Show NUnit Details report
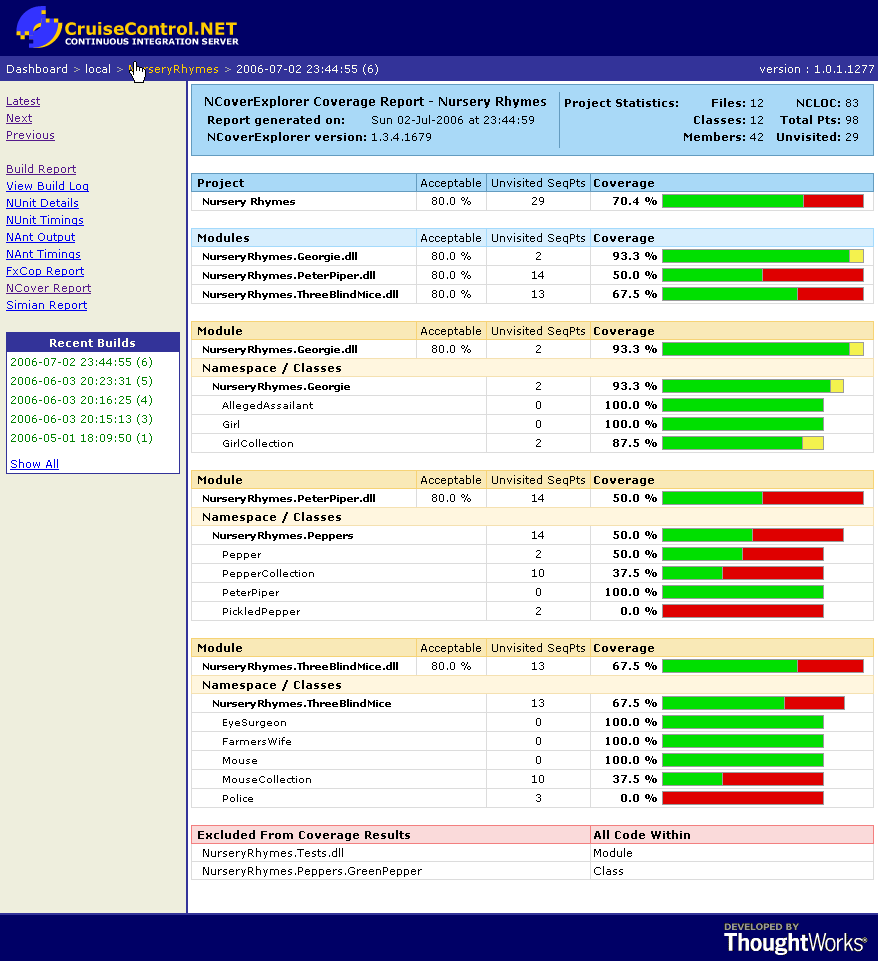The width and height of the screenshot is (878, 961). pos(42,203)
